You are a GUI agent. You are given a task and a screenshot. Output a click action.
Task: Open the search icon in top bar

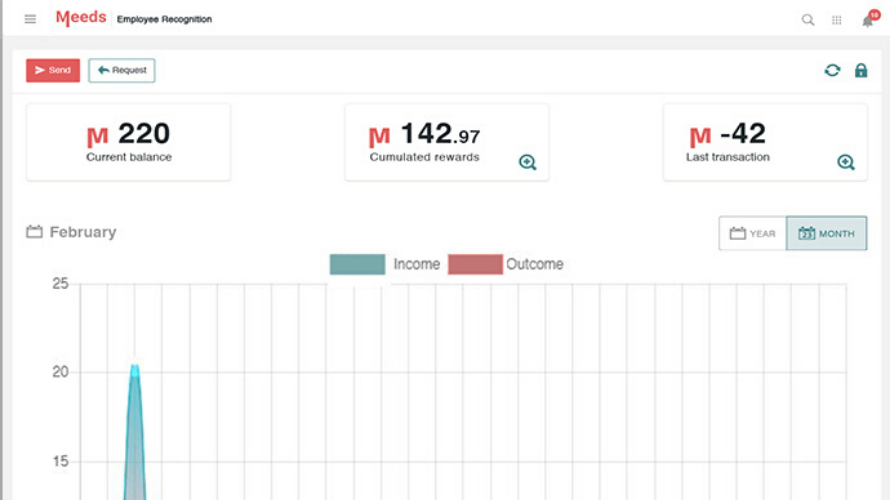tap(808, 20)
